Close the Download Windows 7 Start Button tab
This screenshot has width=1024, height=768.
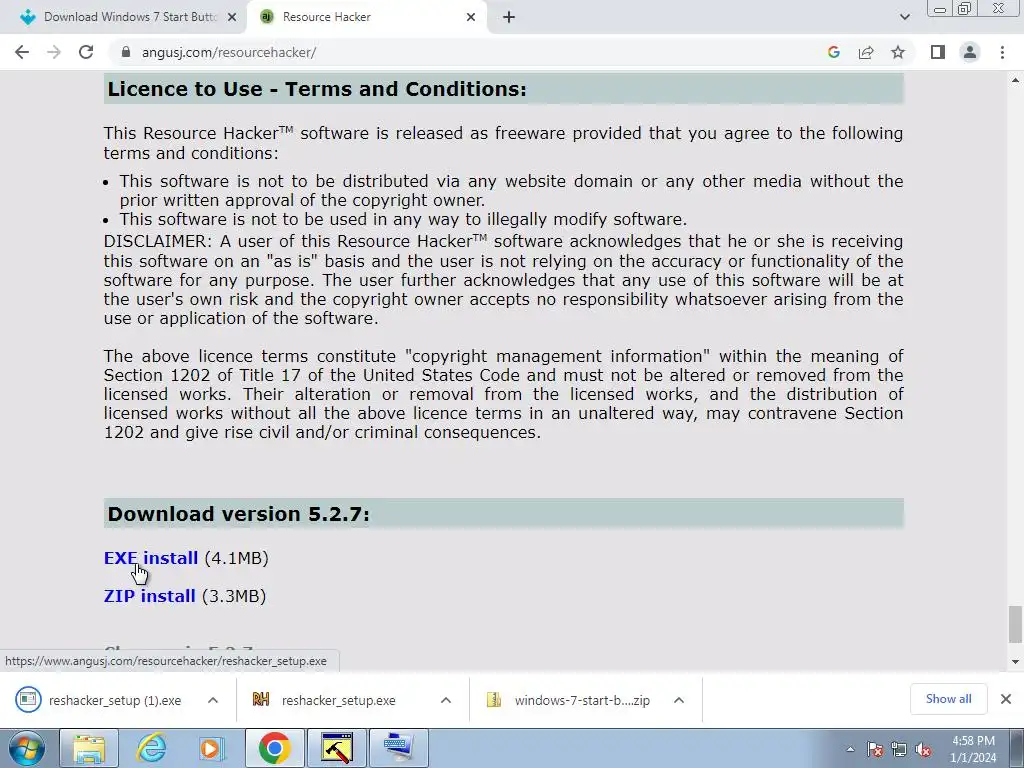(x=232, y=17)
